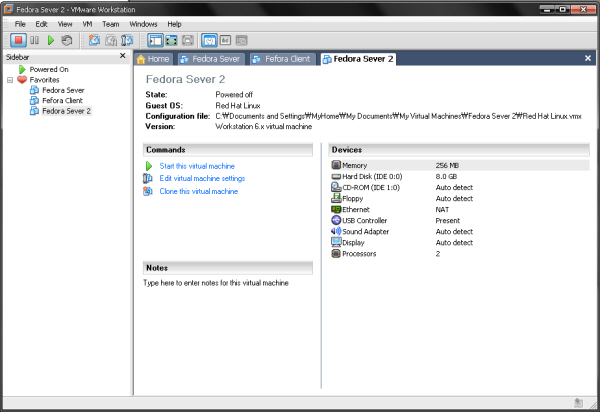Click the Reset toolbar button
600x412 pixels.
[67, 40]
